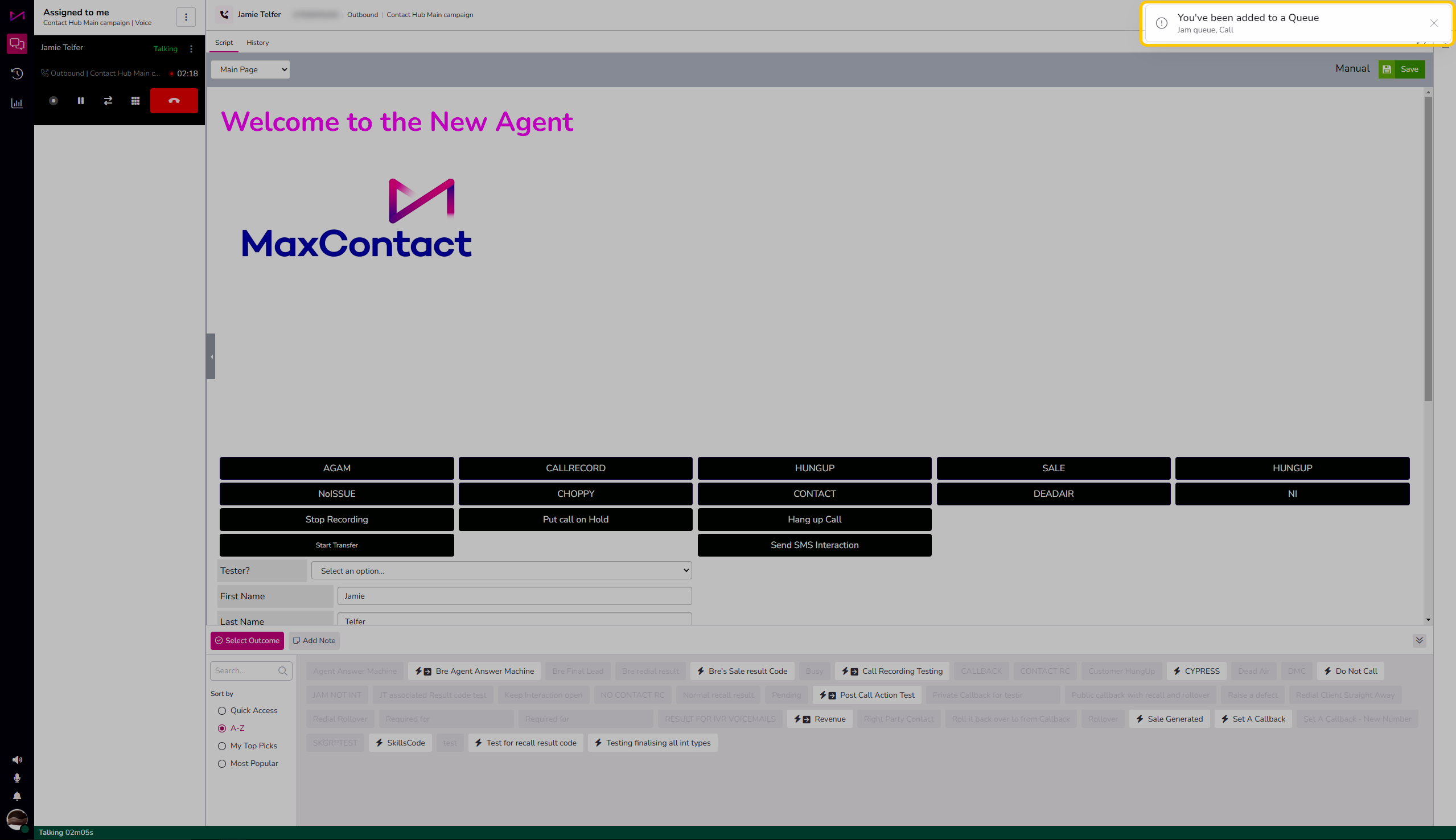The width and height of the screenshot is (1456, 840).
Task: Click the DEADAIR script button
Action: coord(1054,494)
